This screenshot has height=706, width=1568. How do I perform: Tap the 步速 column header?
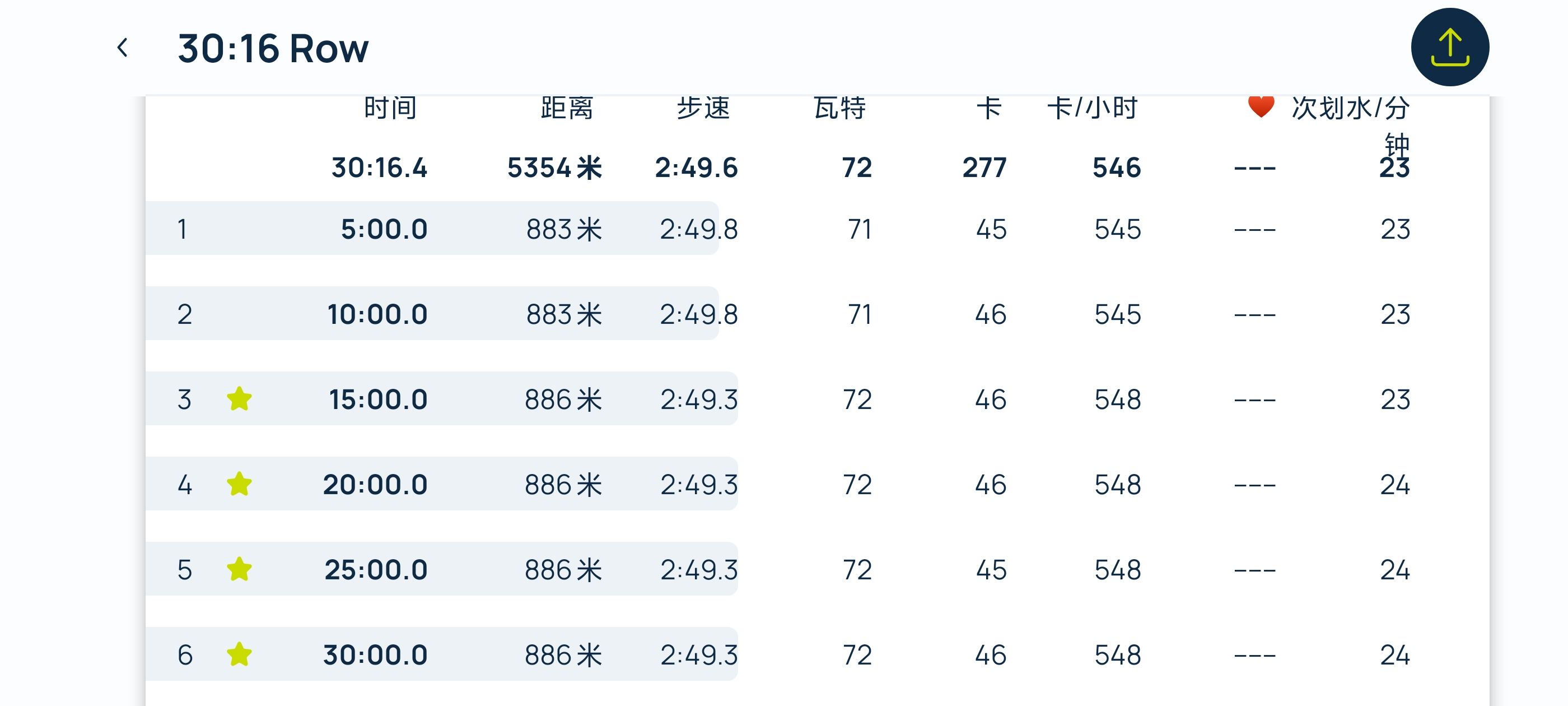(703, 109)
